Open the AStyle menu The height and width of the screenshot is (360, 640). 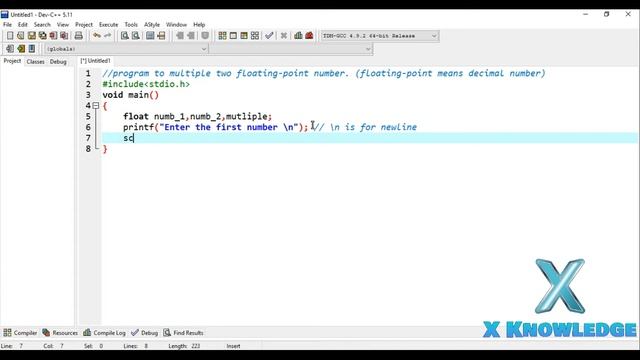[x=152, y=25]
